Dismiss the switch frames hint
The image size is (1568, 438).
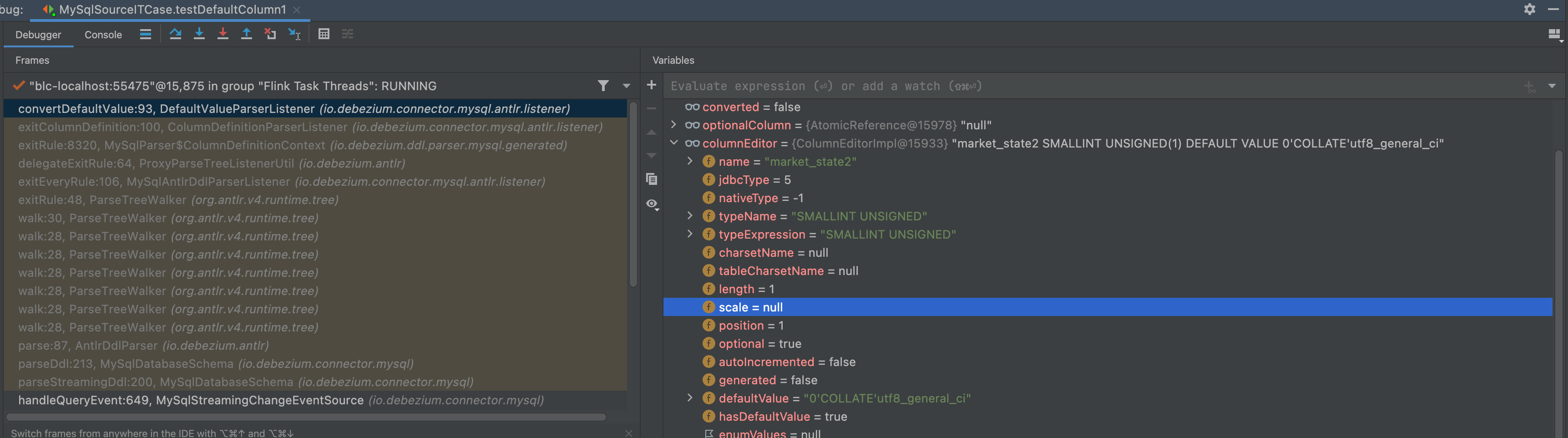628,433
